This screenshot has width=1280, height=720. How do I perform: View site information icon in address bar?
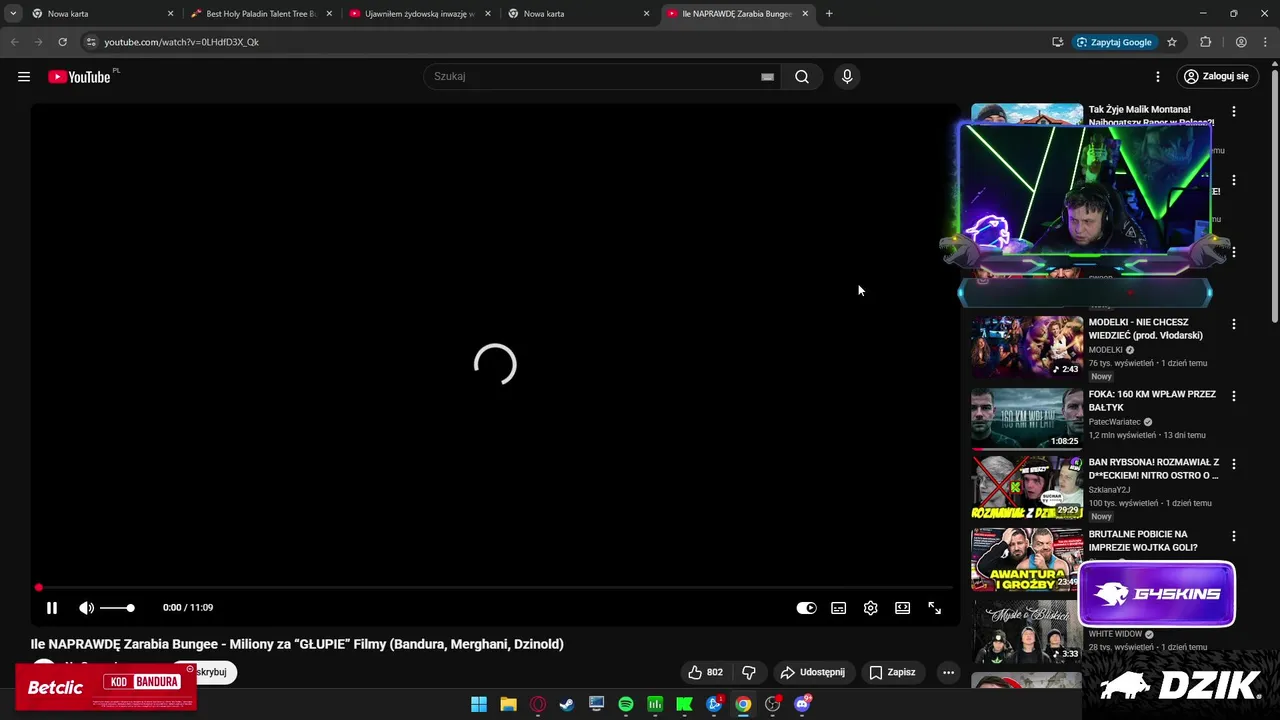(x=91, y=42)
